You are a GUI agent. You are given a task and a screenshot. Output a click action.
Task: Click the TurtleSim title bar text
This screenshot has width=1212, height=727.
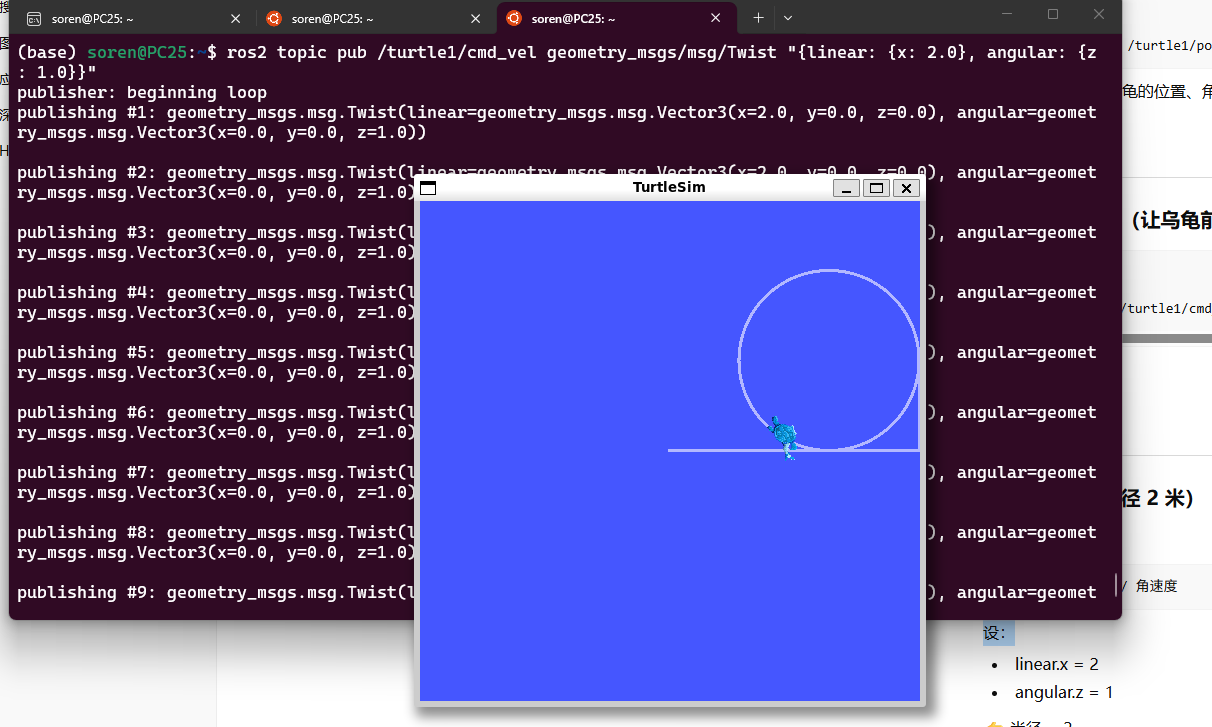pos(669,187)
